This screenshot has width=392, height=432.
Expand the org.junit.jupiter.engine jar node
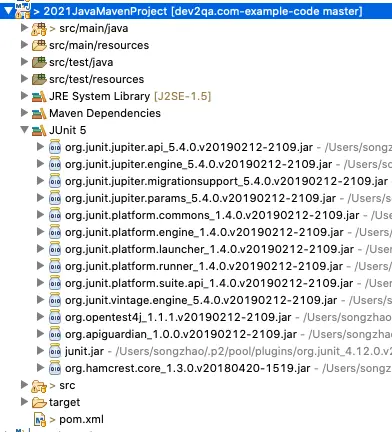[40, 163]
